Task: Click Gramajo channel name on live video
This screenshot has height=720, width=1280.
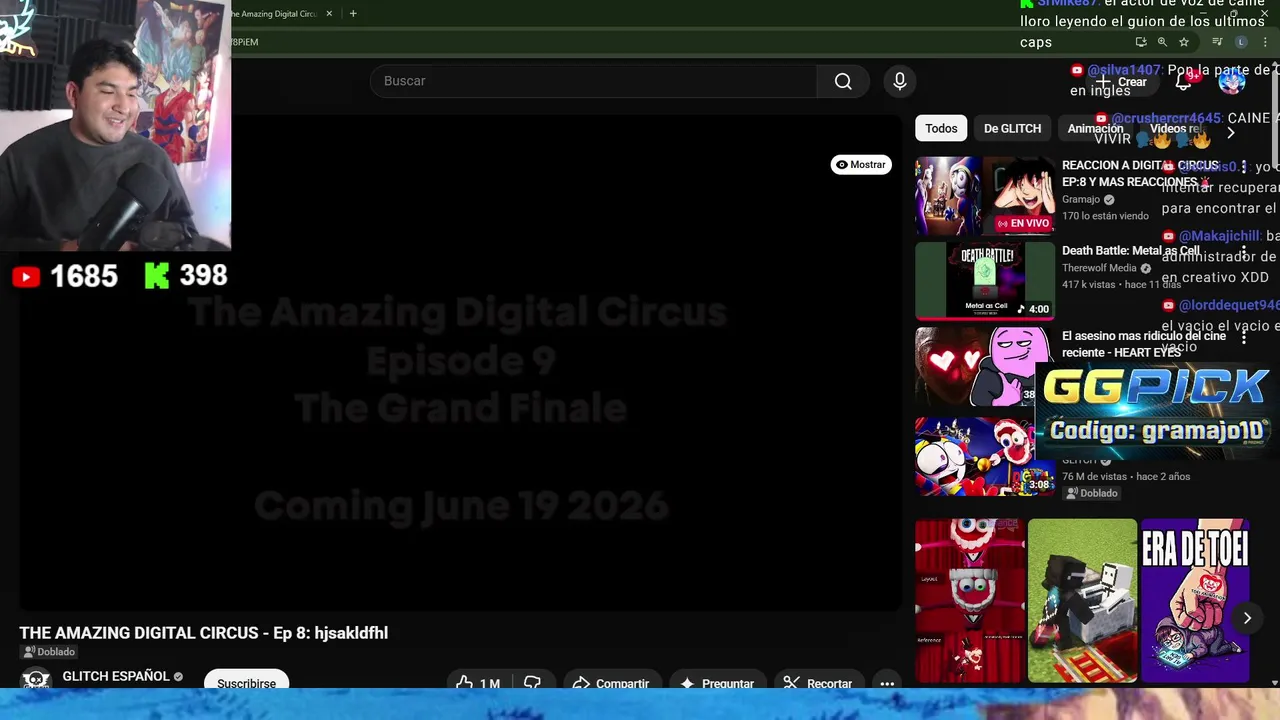Action: click(1081, 199)
